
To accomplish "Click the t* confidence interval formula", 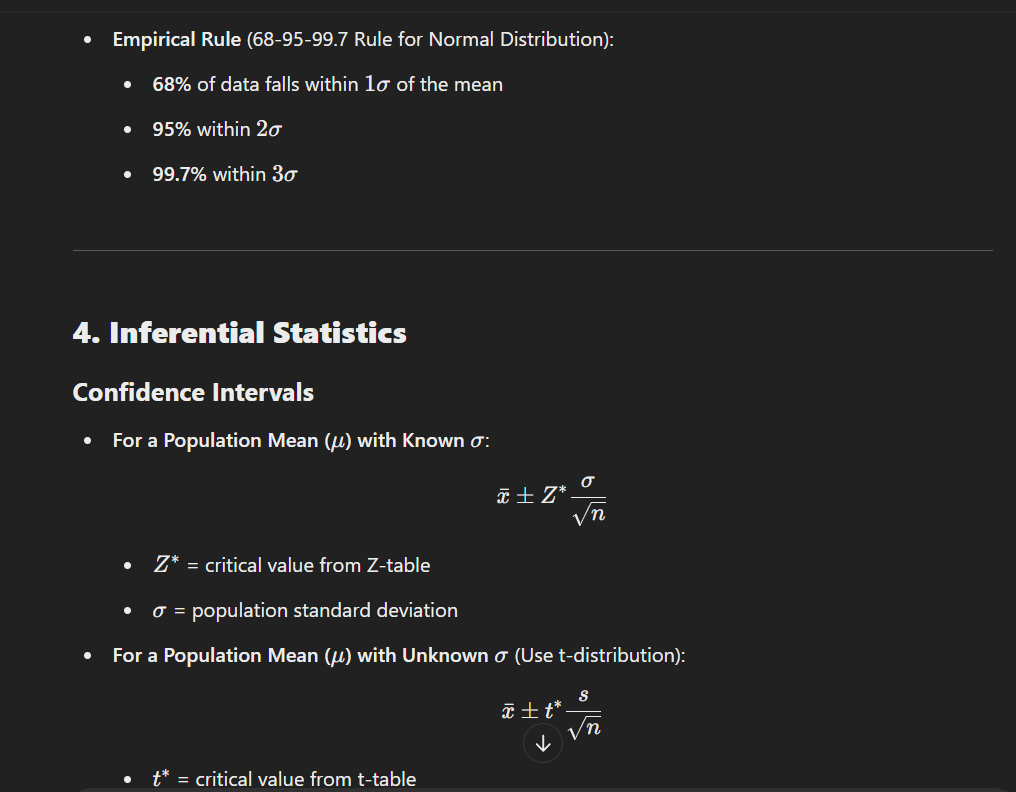I will (551, 713).
